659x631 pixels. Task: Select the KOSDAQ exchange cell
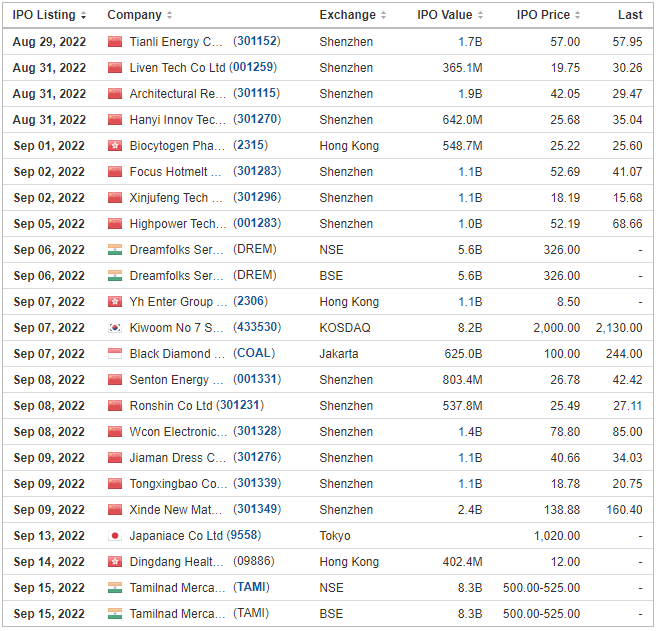click(x=345, y=327)
